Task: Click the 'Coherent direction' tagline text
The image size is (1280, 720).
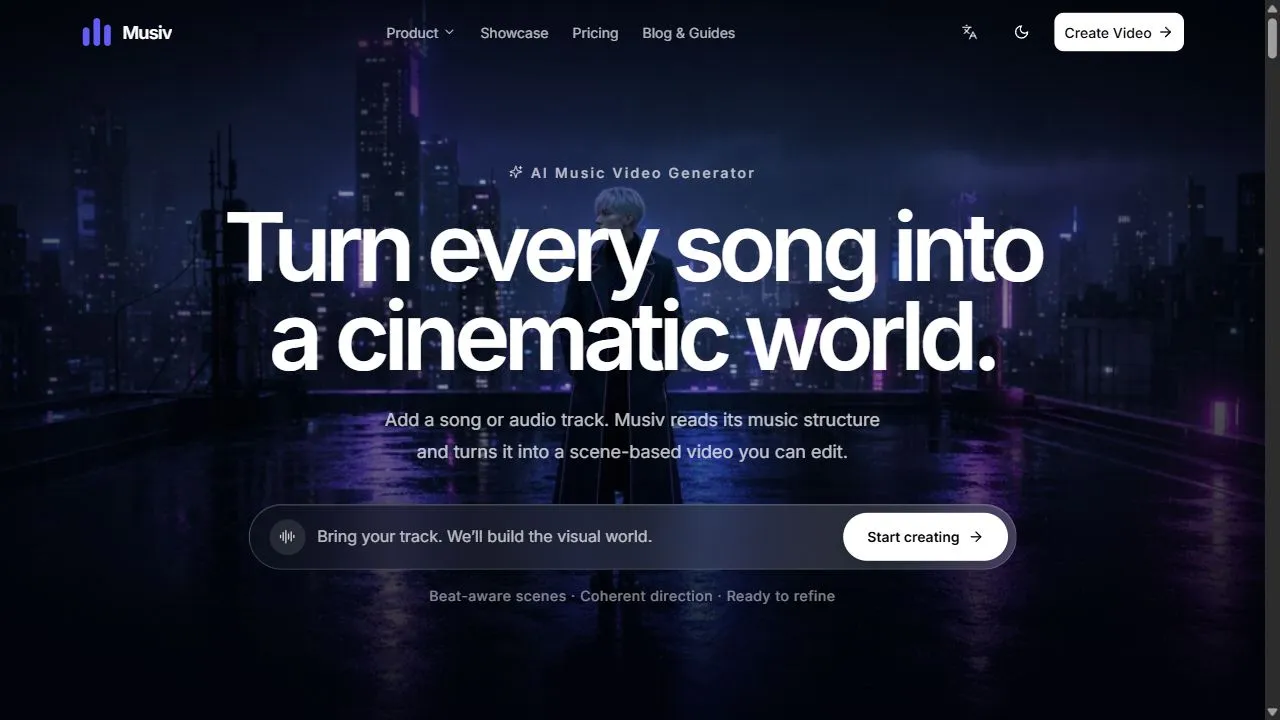Action: pyautogui.click(x=646, y=596)
